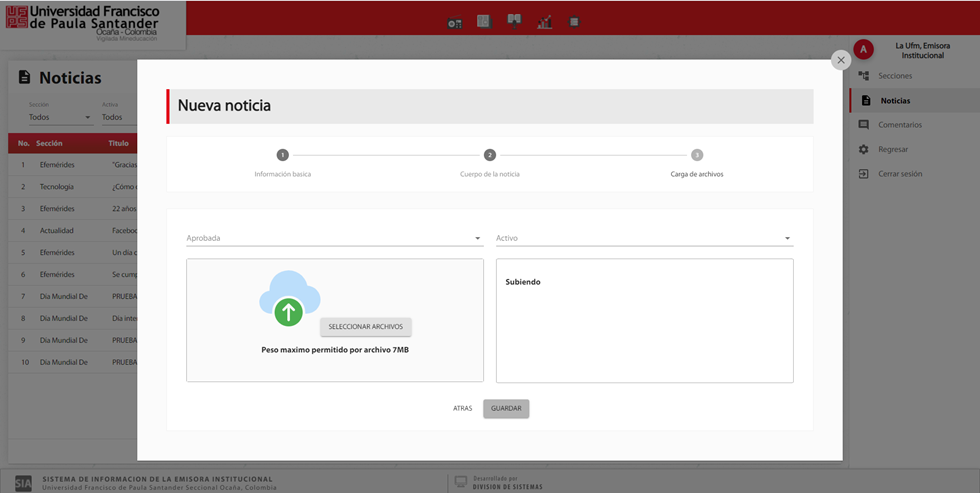
Task: Go back with the Atras button
Action: click(x=462, y=409)
